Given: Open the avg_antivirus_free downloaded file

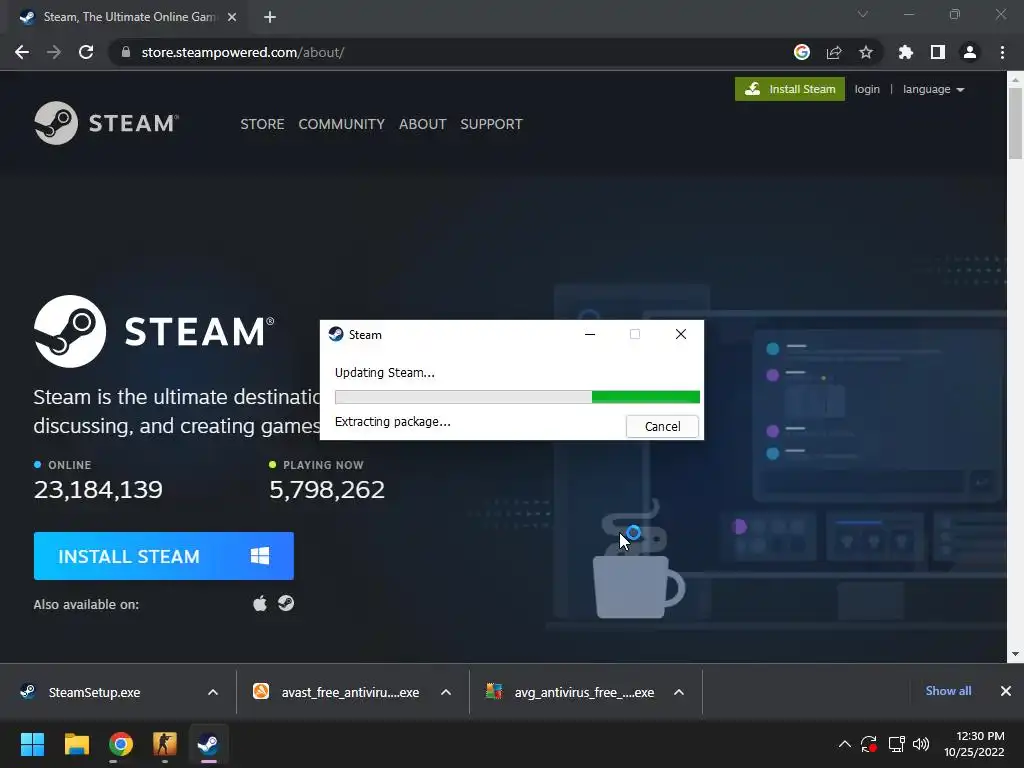Looking at the screenshot, I should [x=570, y=692].
